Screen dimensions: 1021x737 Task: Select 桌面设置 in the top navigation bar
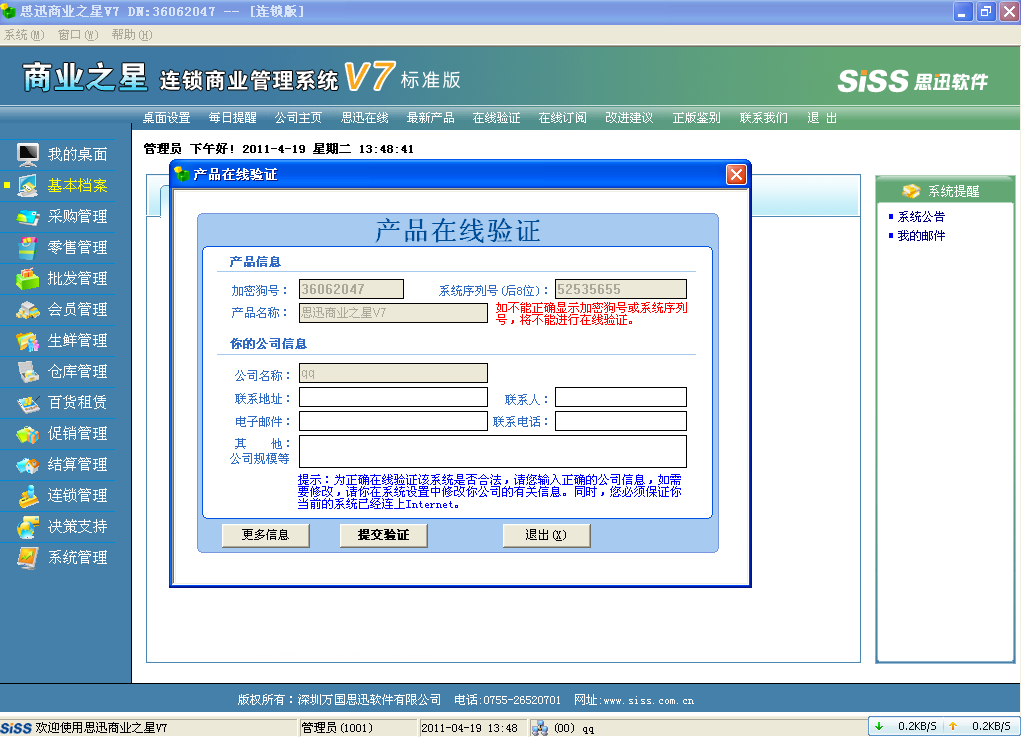pyautogui.click(x=166, y=117)
